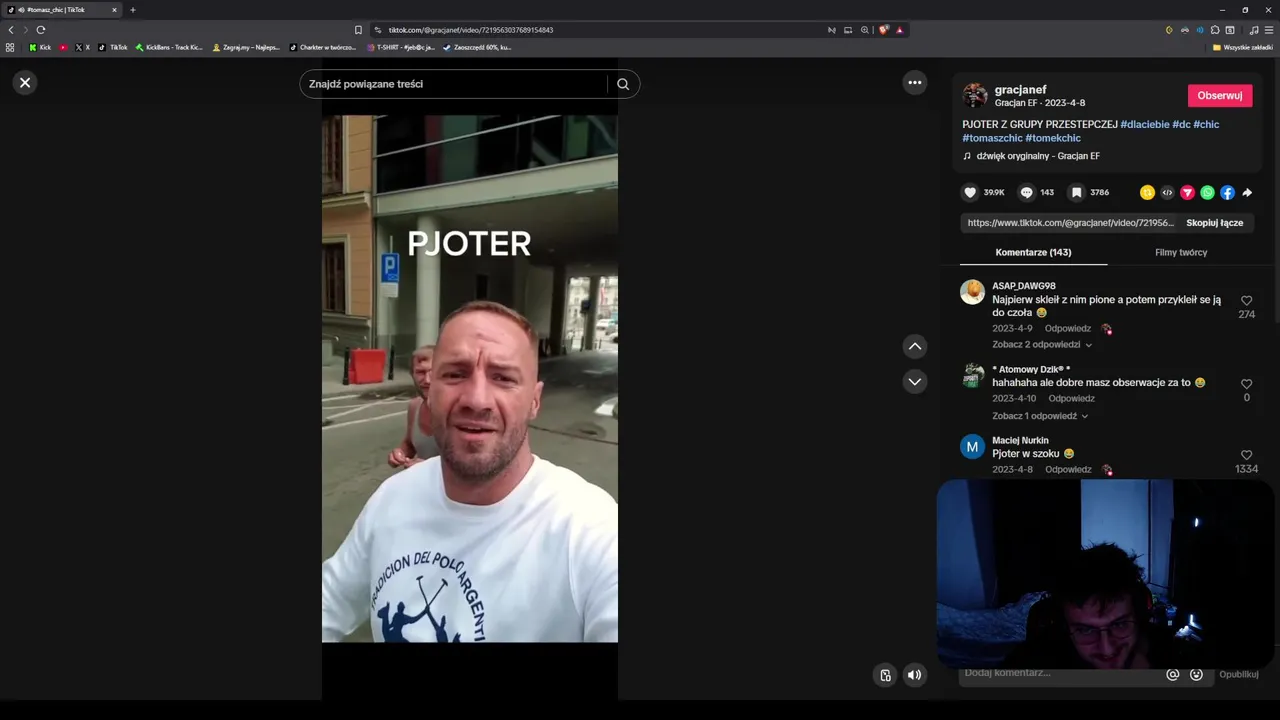Click the clip icon next to the volume button
Screen dimensions: 1280x720
(x=885, y=675)
